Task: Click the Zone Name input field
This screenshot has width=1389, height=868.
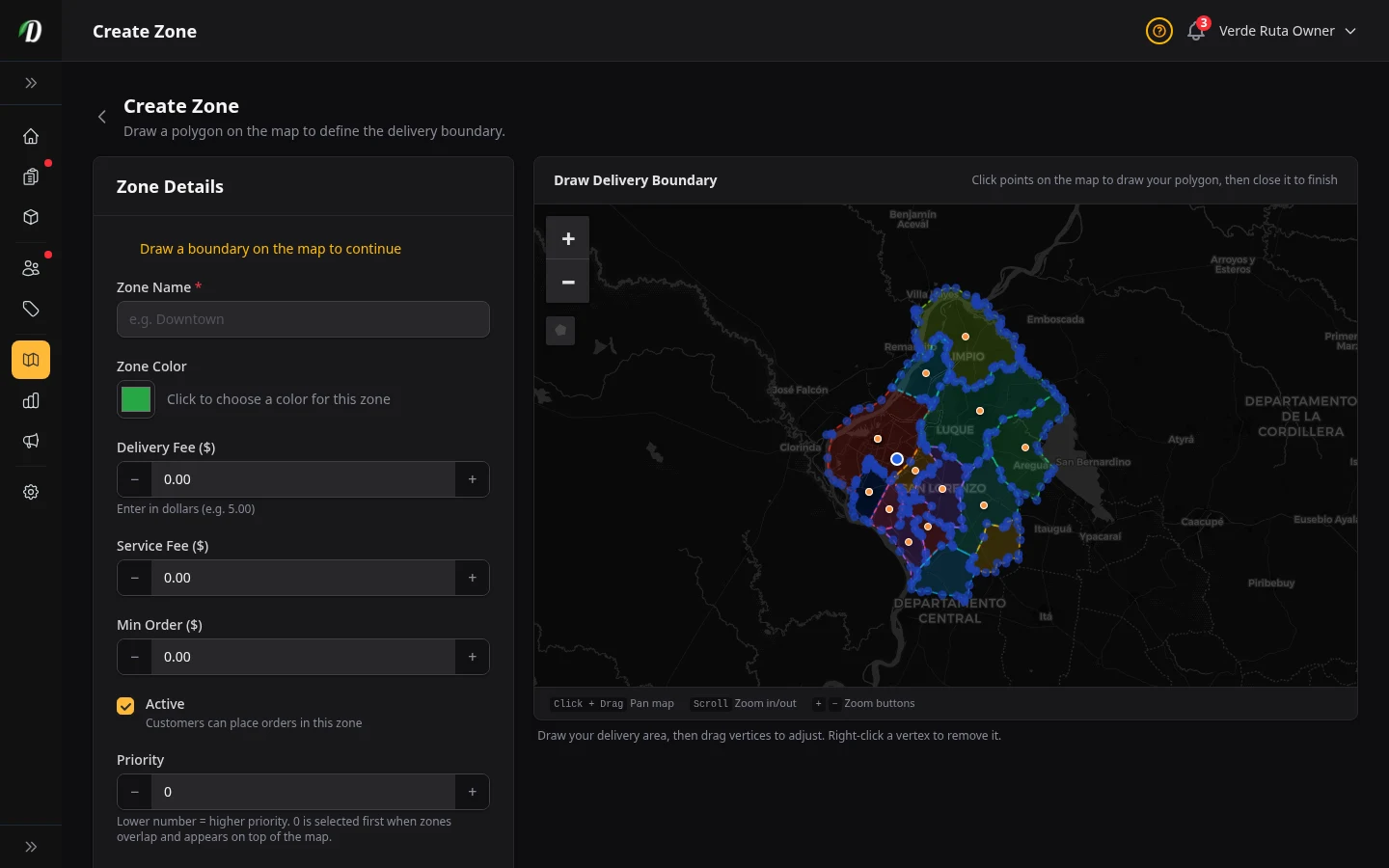Action: [303, 319]
